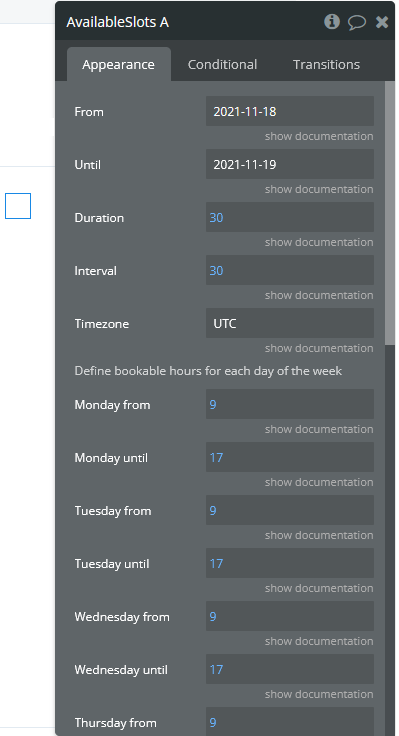The width and height of the screenshot is (399, 736).
Task: Switch to the Transitions tab
Action: (x=326, y=64)
